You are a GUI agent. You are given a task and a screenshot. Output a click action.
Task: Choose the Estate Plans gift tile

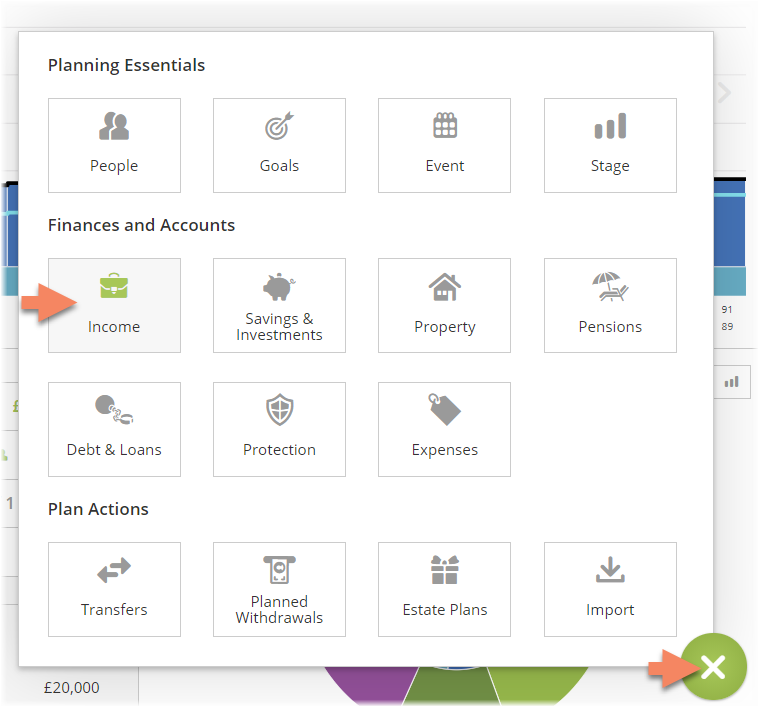[444, 589]
